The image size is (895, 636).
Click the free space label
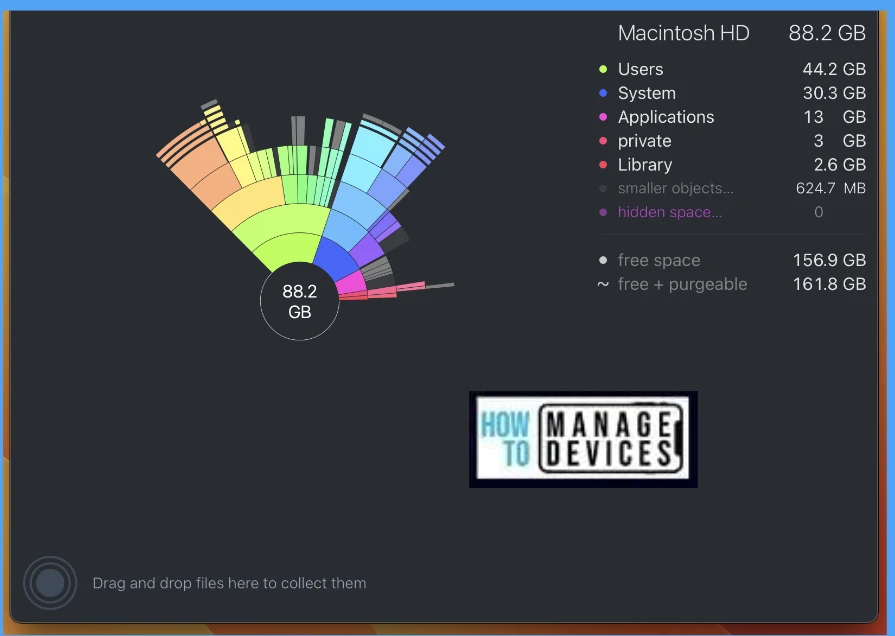point(659,260)
